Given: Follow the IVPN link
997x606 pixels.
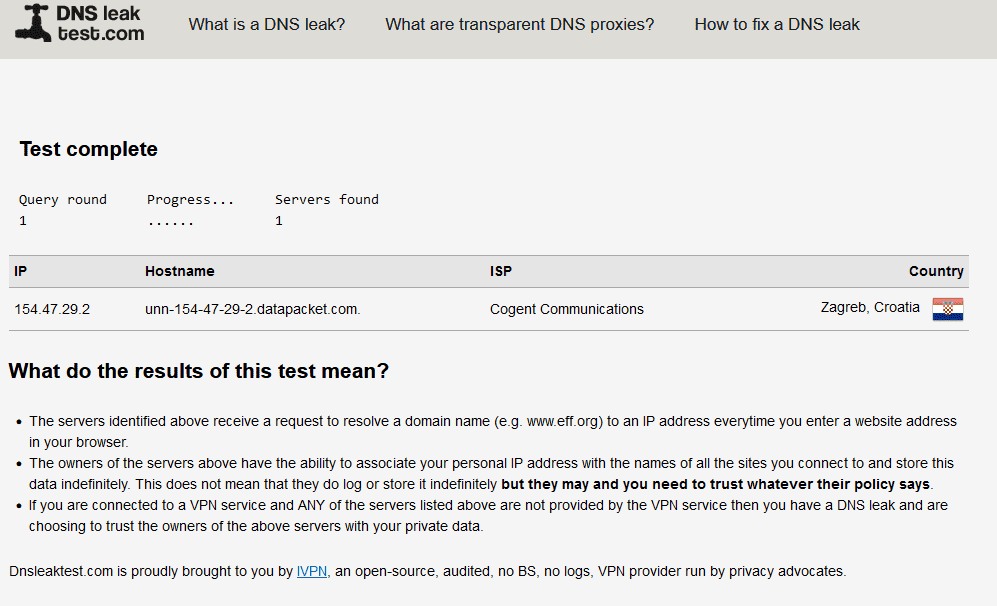Looking at the screenshot, I should (312, 571).
